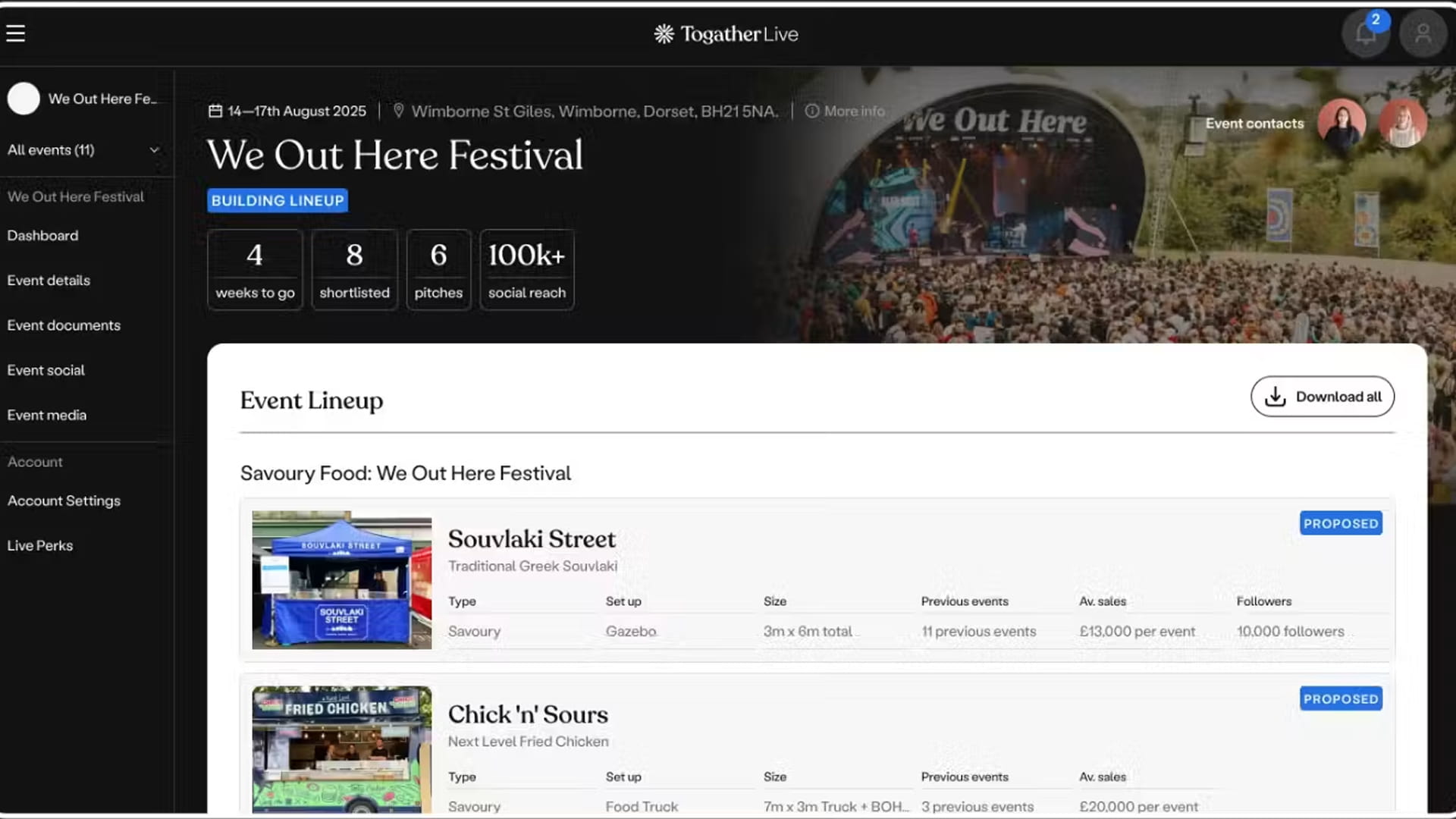Open Event details in sidebar
The width and height of the screenshot is (1456, 819).
point(49,281)
